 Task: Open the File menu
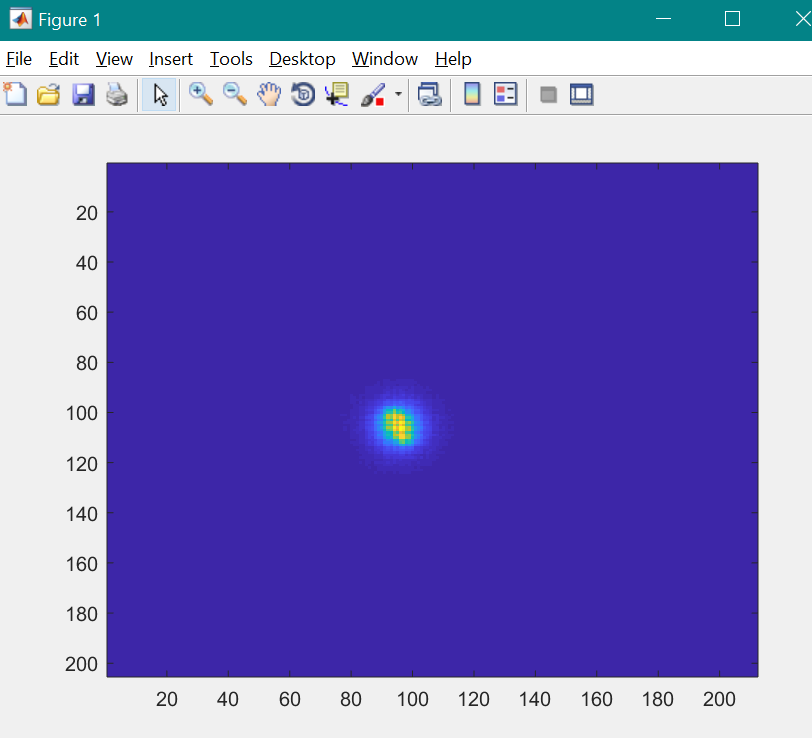[19, 59]
